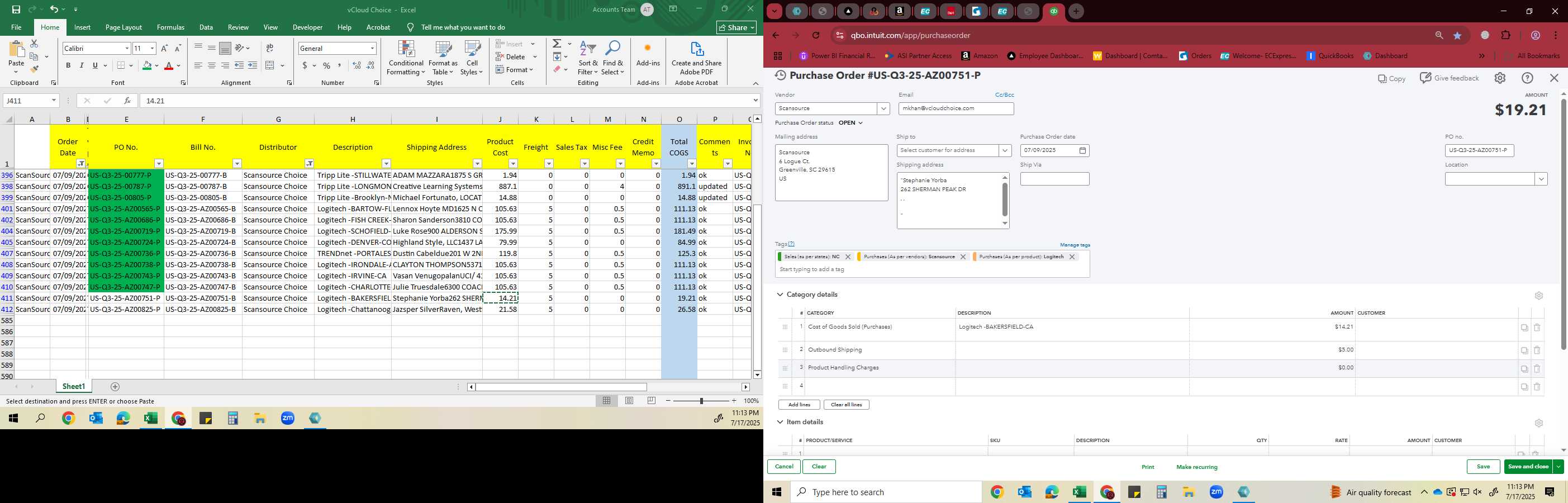This screenshot has height=503, width=1568.
Task: Switch to Page Layout ribbon tab
Action: tap(123, 27)
